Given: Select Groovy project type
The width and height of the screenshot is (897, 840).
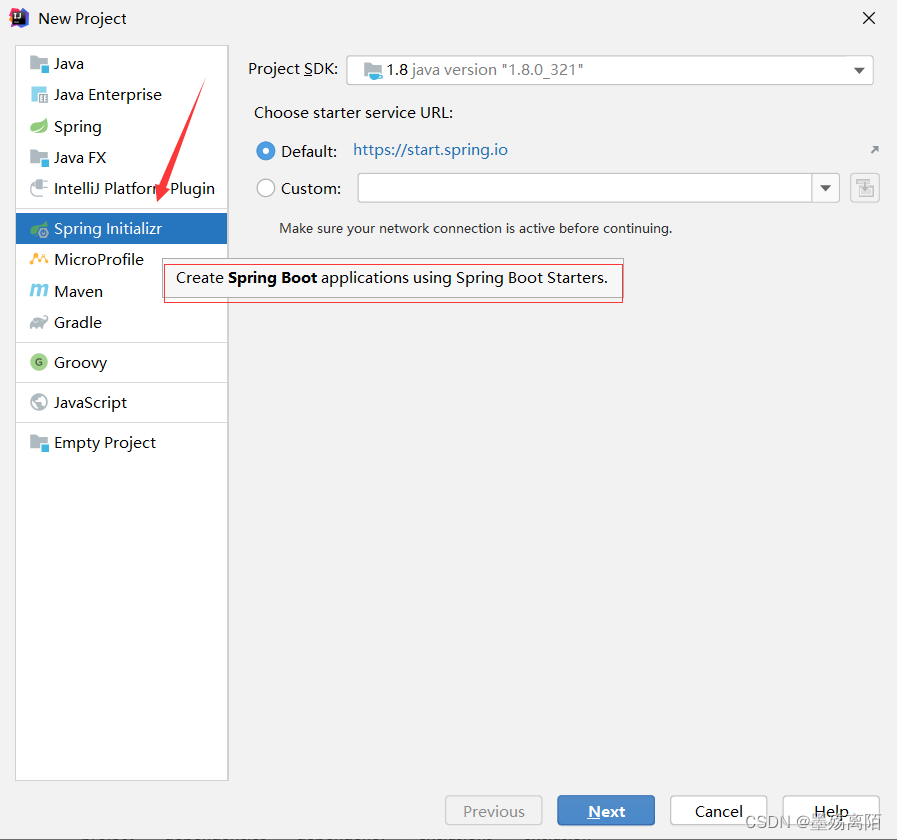Looking at the screenshot, I should click(121, 362).
